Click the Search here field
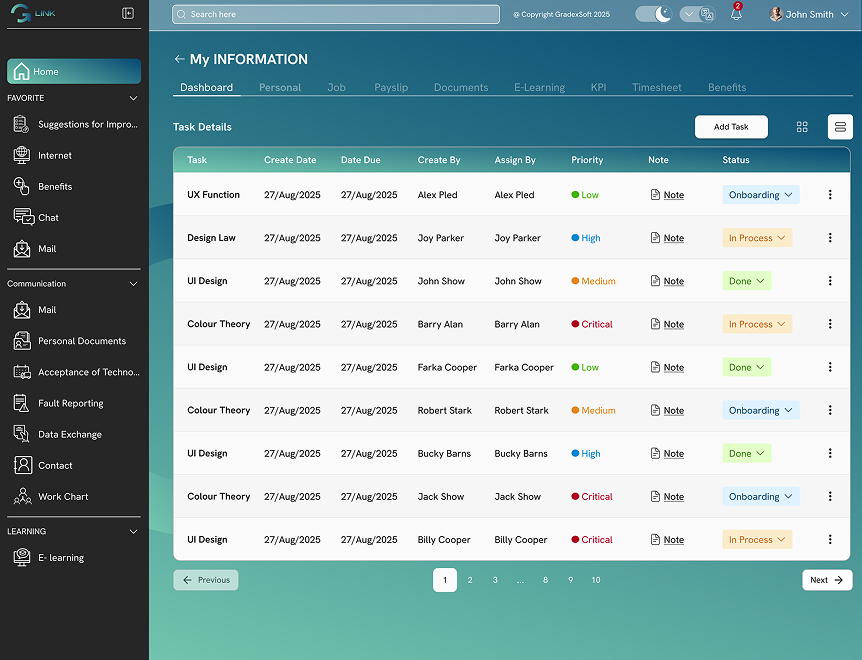 pos(336,14)
